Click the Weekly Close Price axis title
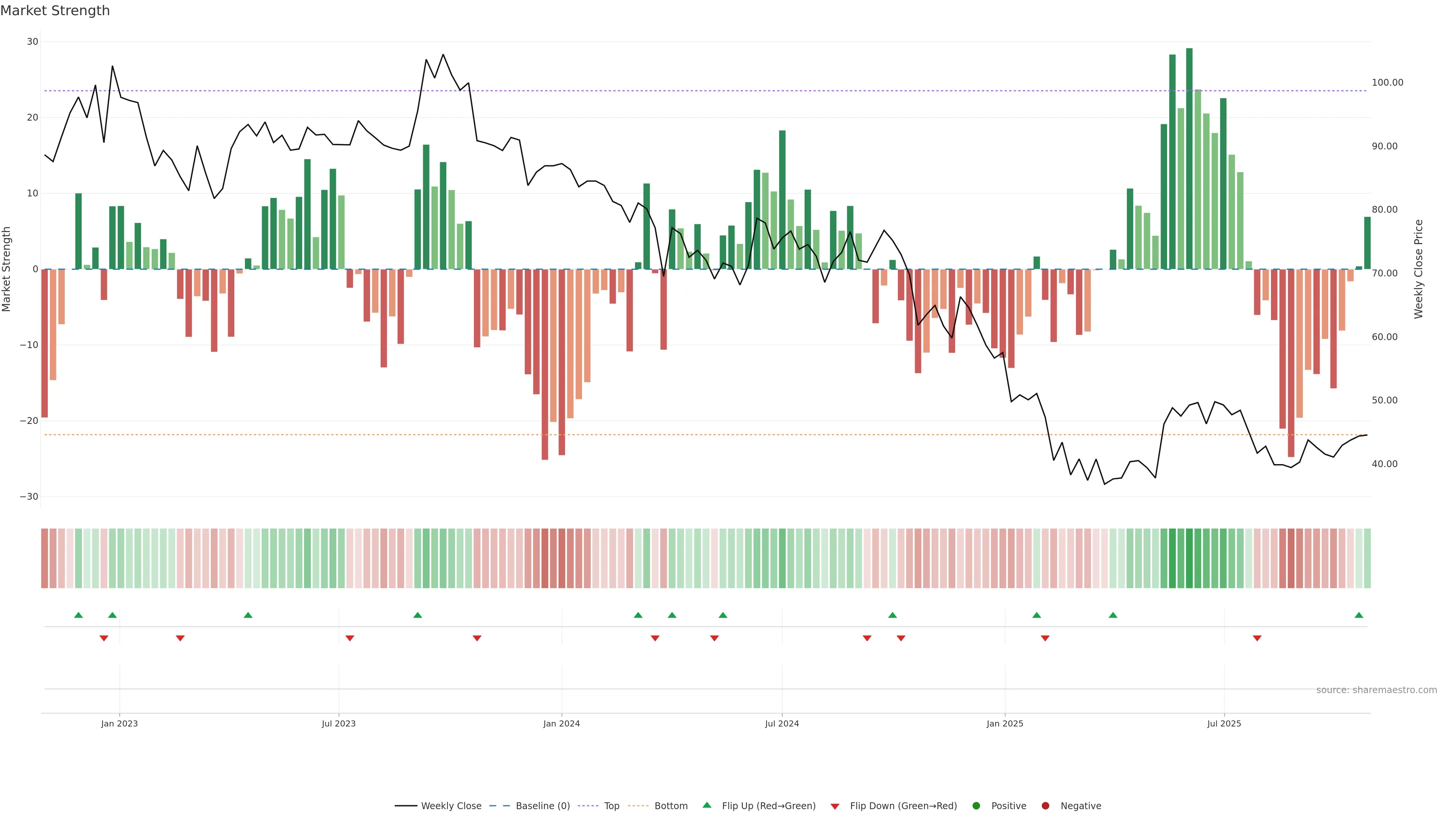Image resolution: width=1456 pixels, height=819 pixels. [x=1418, y=269]
